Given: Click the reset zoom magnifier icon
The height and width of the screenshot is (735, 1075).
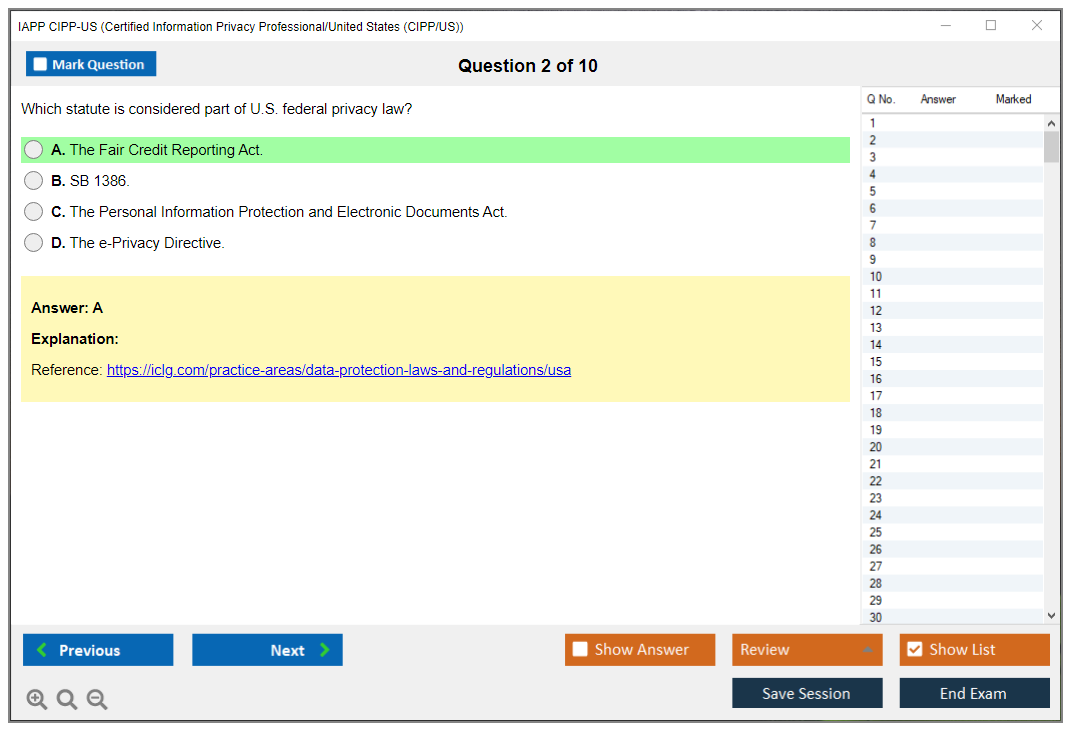Looking at the screenshot, I should click(x=67, y=700).
